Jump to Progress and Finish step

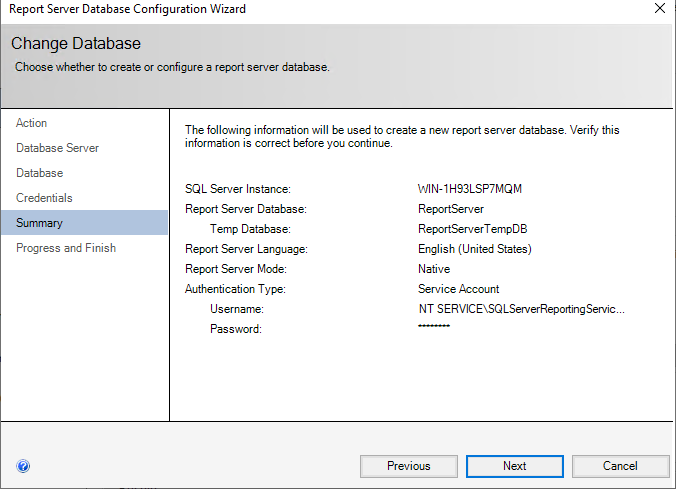[66, 248]
